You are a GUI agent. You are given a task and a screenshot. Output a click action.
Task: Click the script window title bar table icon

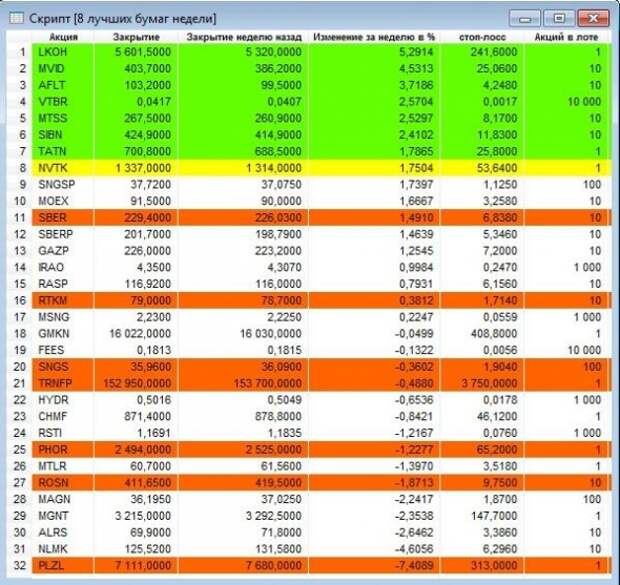coord(17,18)
